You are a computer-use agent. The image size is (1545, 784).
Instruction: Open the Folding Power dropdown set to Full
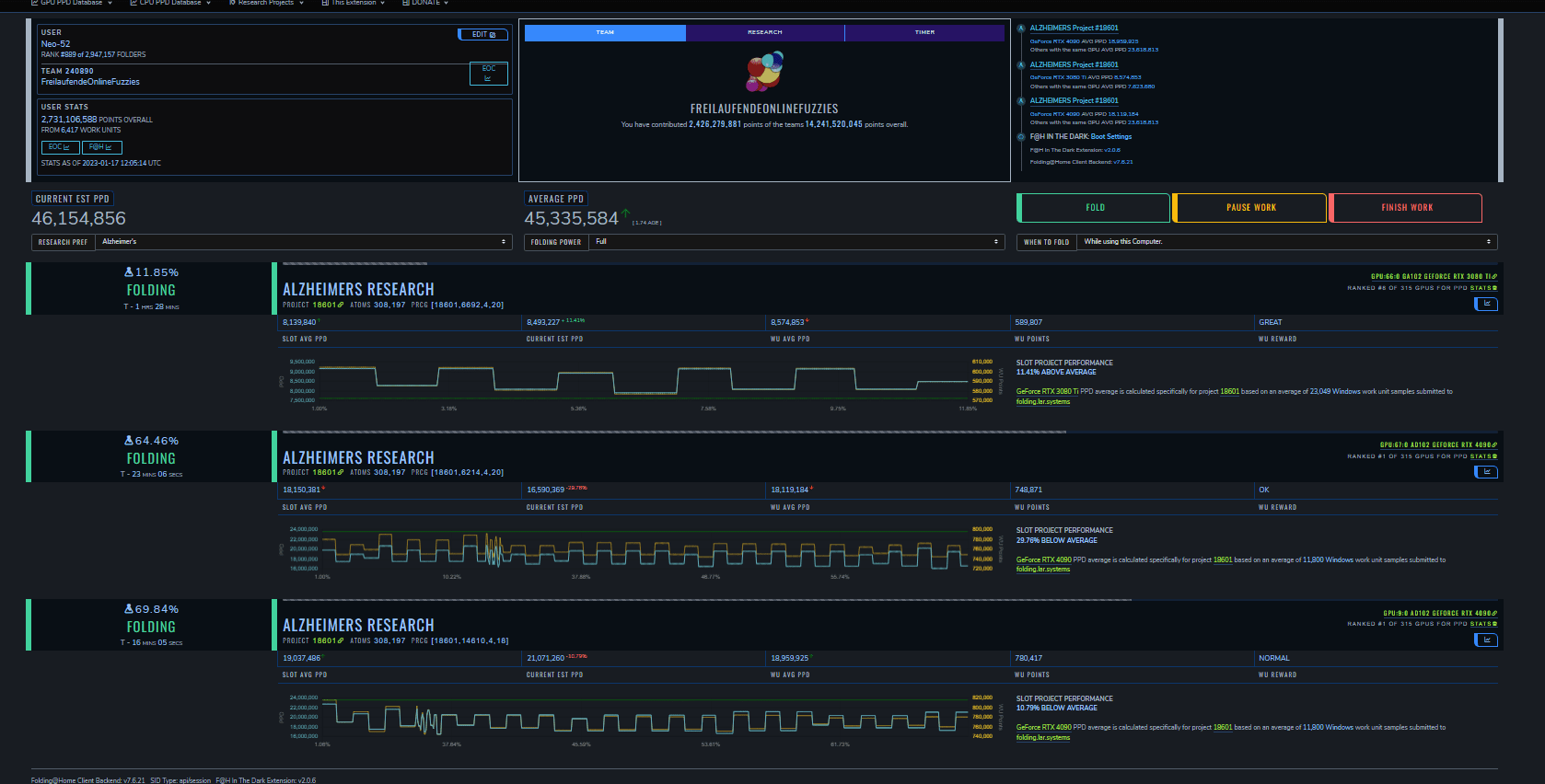(x=796, y=242)
